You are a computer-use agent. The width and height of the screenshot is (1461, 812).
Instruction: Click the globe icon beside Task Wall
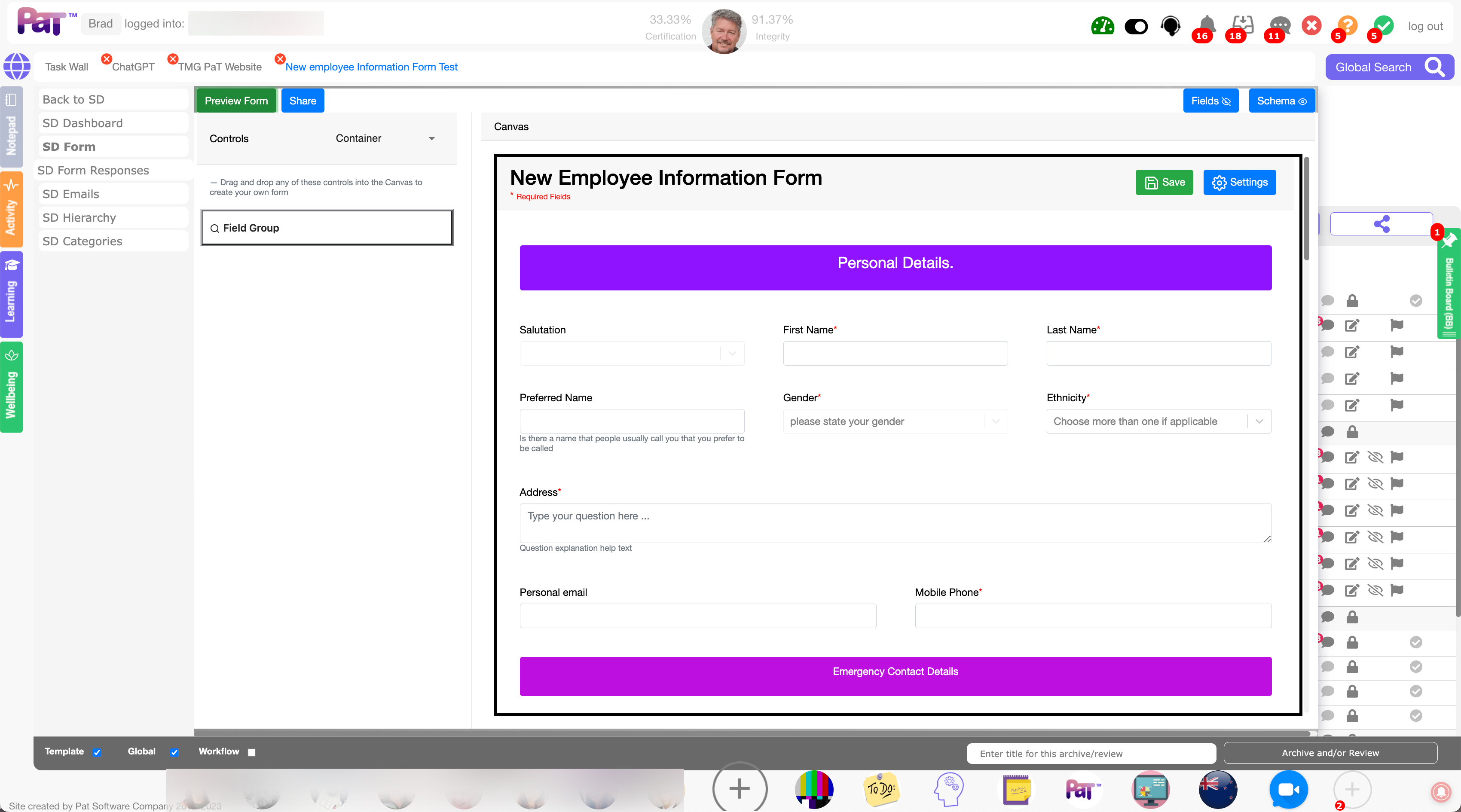tap(17, 67)
